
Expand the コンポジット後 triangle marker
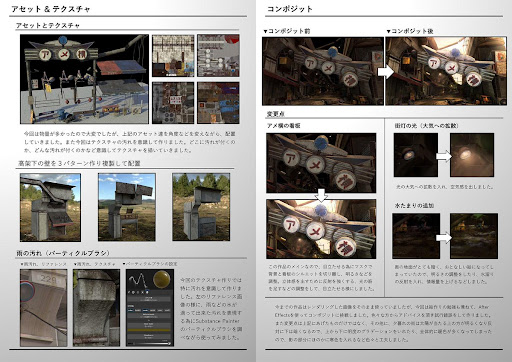point(388,31)
